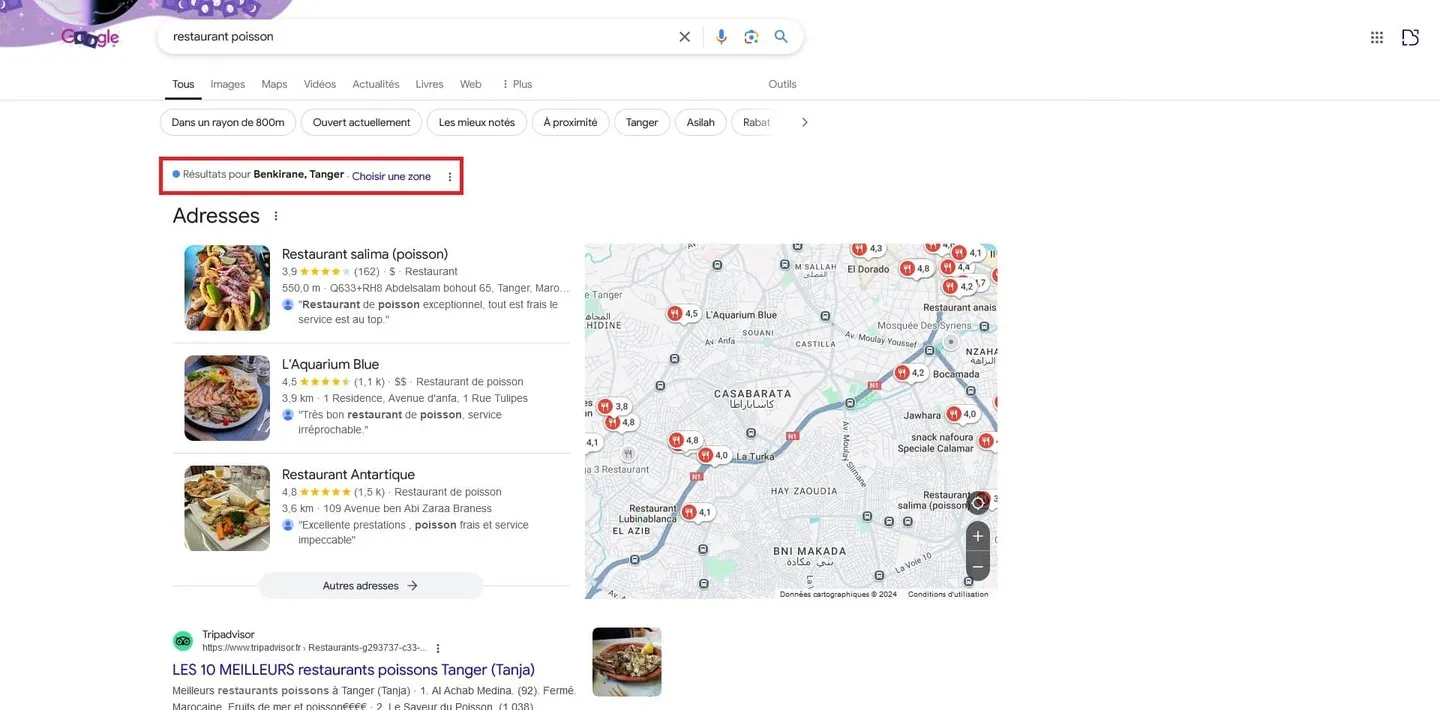Viewport: 1440px width, 710px height.
Task: Open Google Lens image search icon
Action: tap(751, 37)
